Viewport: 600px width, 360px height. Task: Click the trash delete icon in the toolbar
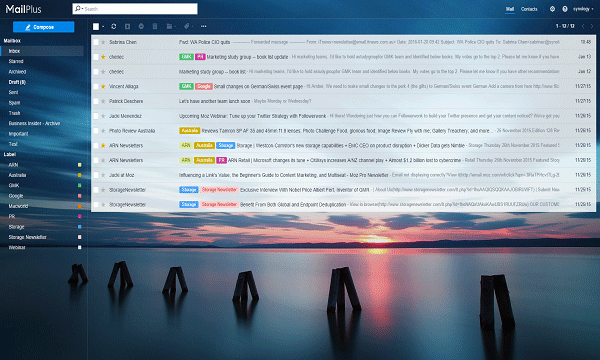click(155, 26)
